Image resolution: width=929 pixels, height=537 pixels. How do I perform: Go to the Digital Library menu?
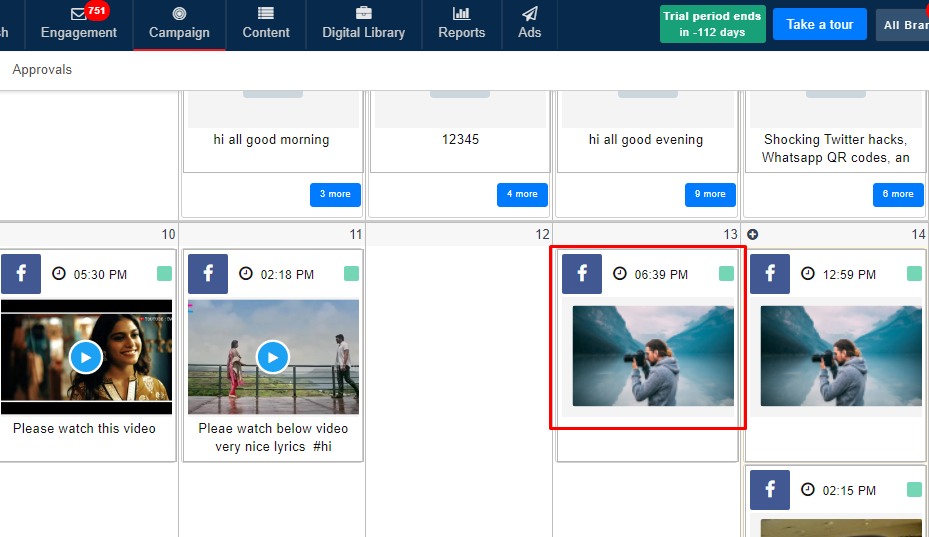click(363, 24)
